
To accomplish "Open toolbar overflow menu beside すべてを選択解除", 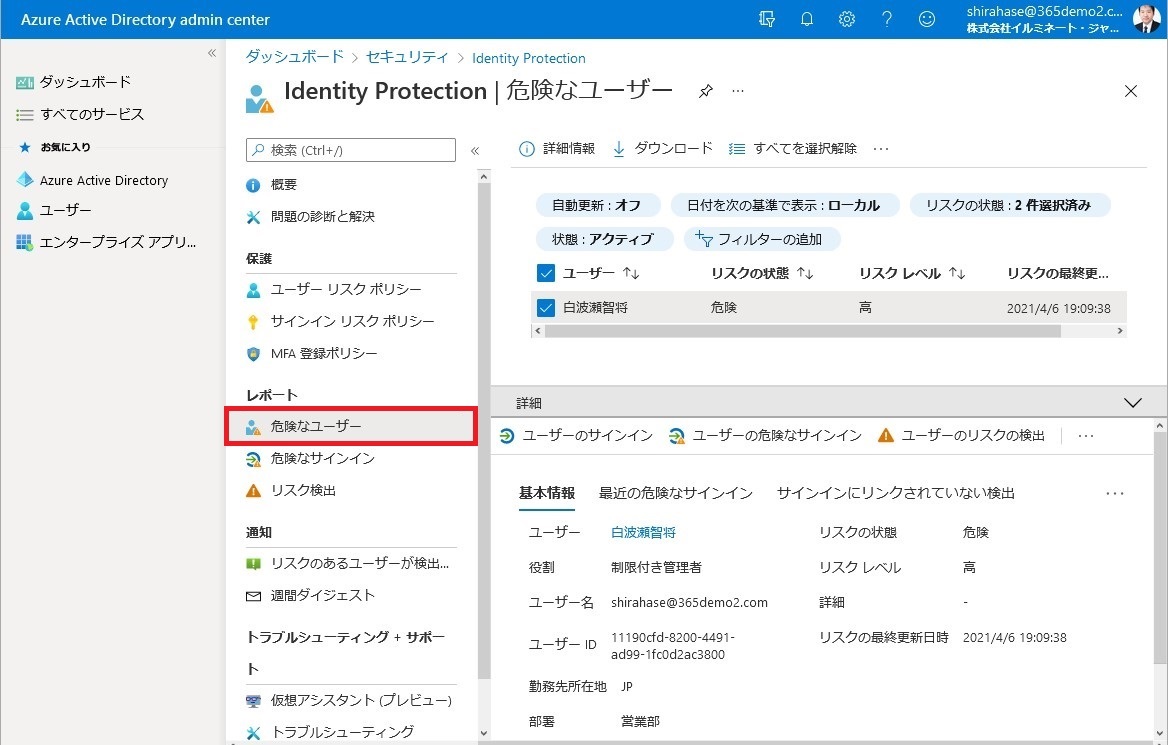I will point(881,149).
